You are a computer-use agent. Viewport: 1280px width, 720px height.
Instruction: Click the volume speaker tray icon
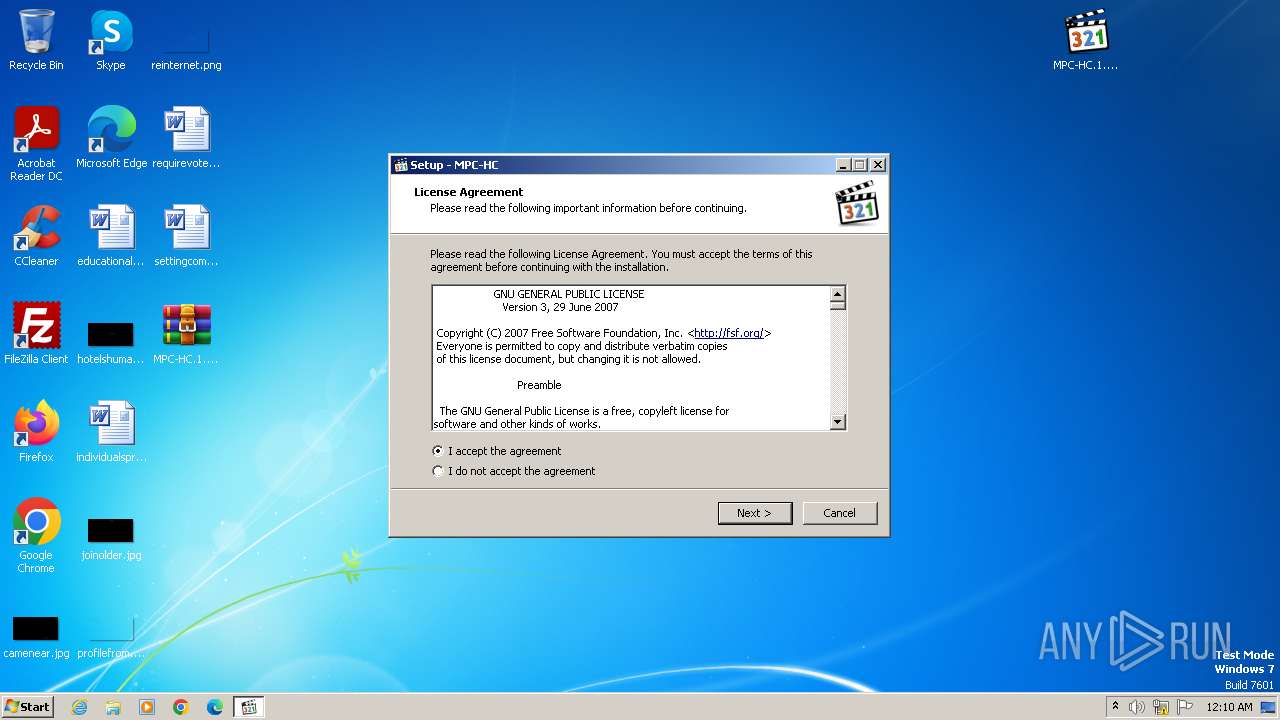pyautogui.click(x=1137, y=707)
